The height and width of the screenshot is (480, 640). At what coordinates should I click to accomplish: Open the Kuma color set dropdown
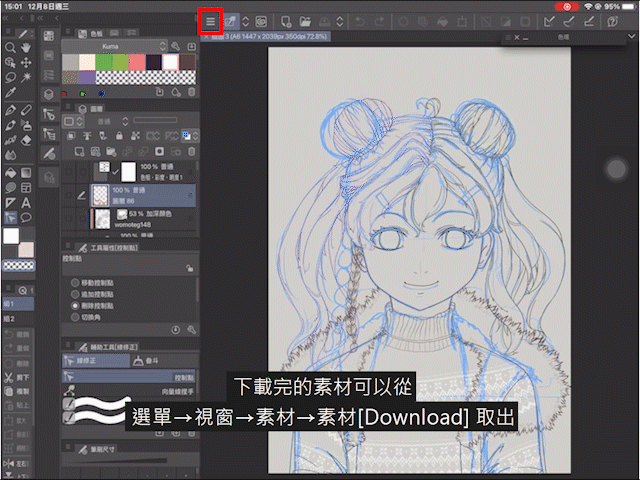coord(114,47)
